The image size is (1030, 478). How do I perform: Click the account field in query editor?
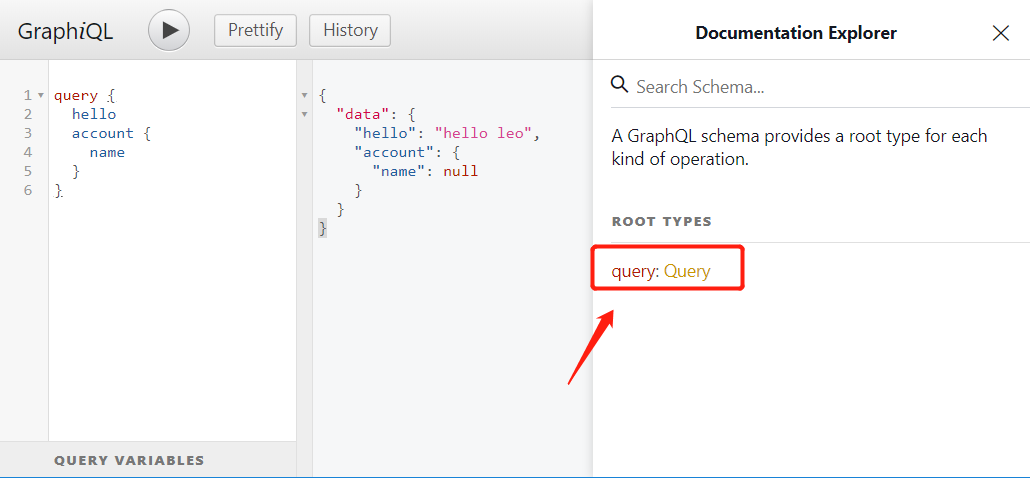tap(102, 133)
